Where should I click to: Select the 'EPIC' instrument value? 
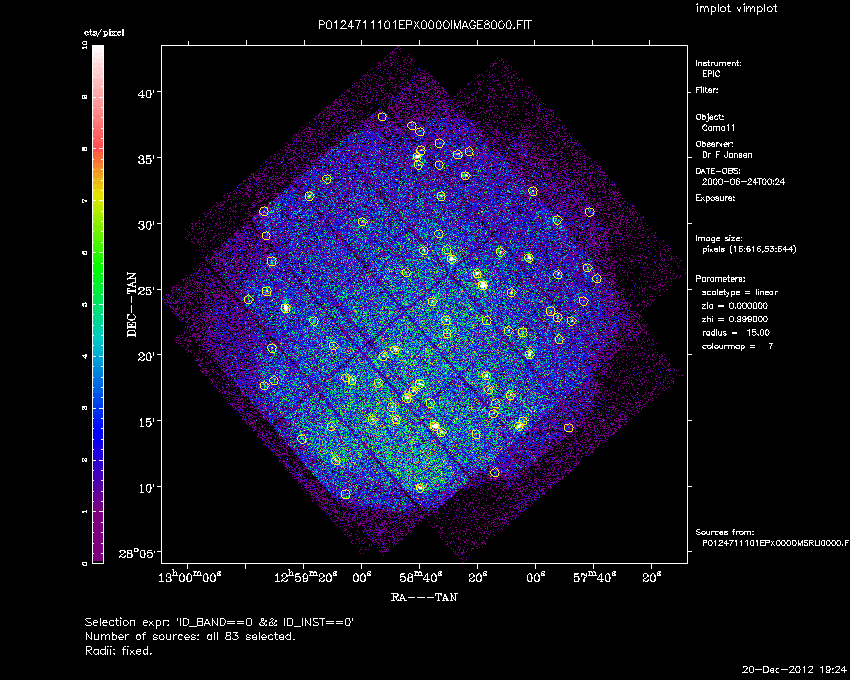[x=711, y=74]
